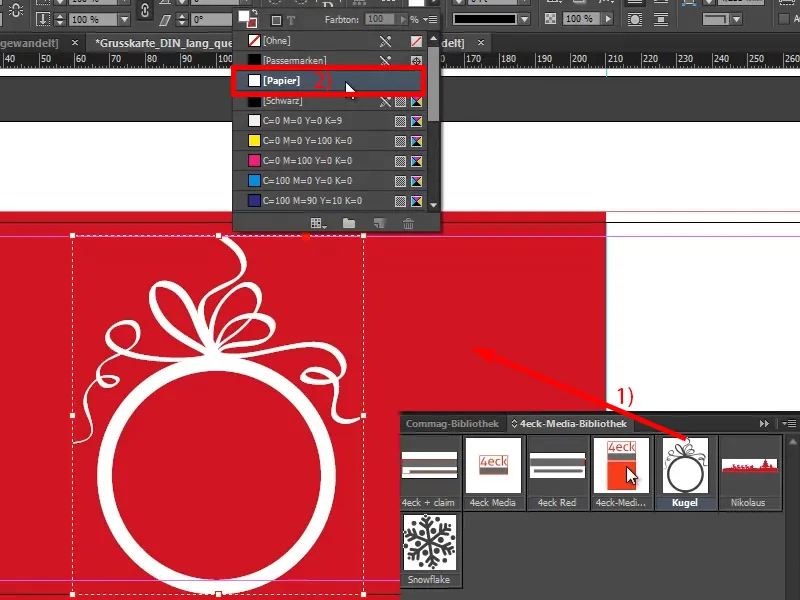800x600 pixels.
Task: Click the scale Y stepper arrows
Action: (60, 19)
